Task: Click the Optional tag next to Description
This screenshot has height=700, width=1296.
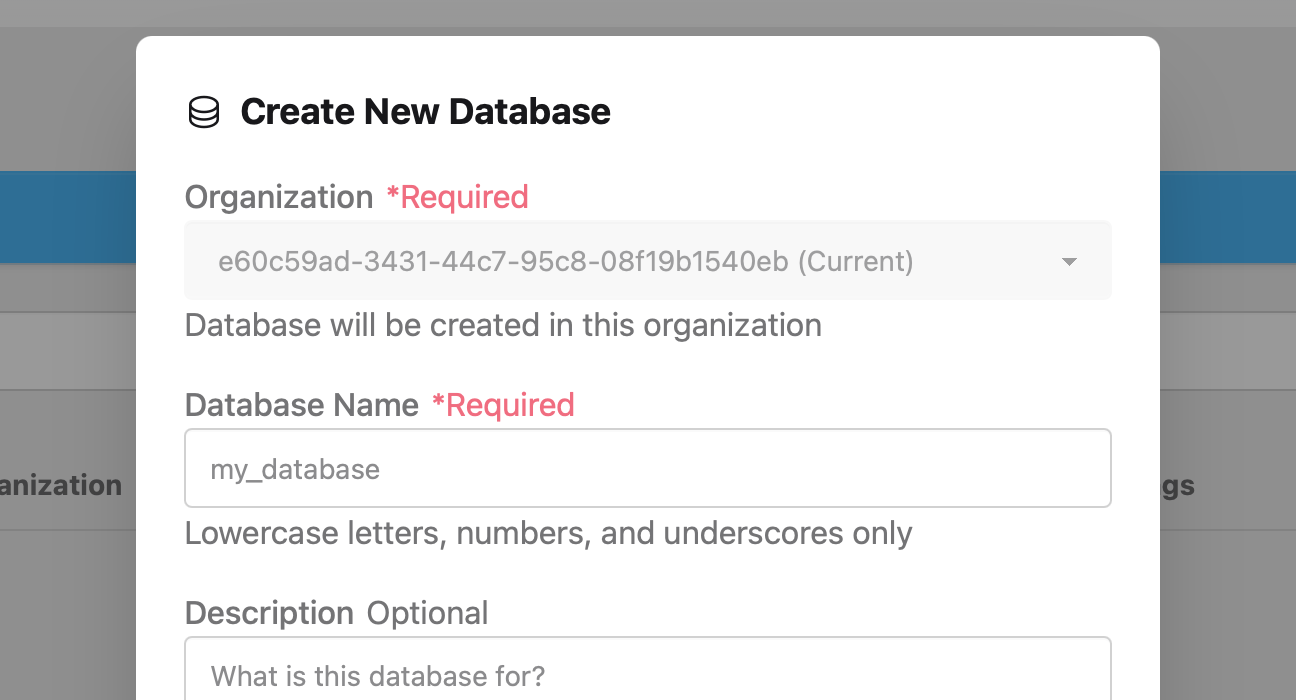Action: pyautogui.click(x=428, y=613)
